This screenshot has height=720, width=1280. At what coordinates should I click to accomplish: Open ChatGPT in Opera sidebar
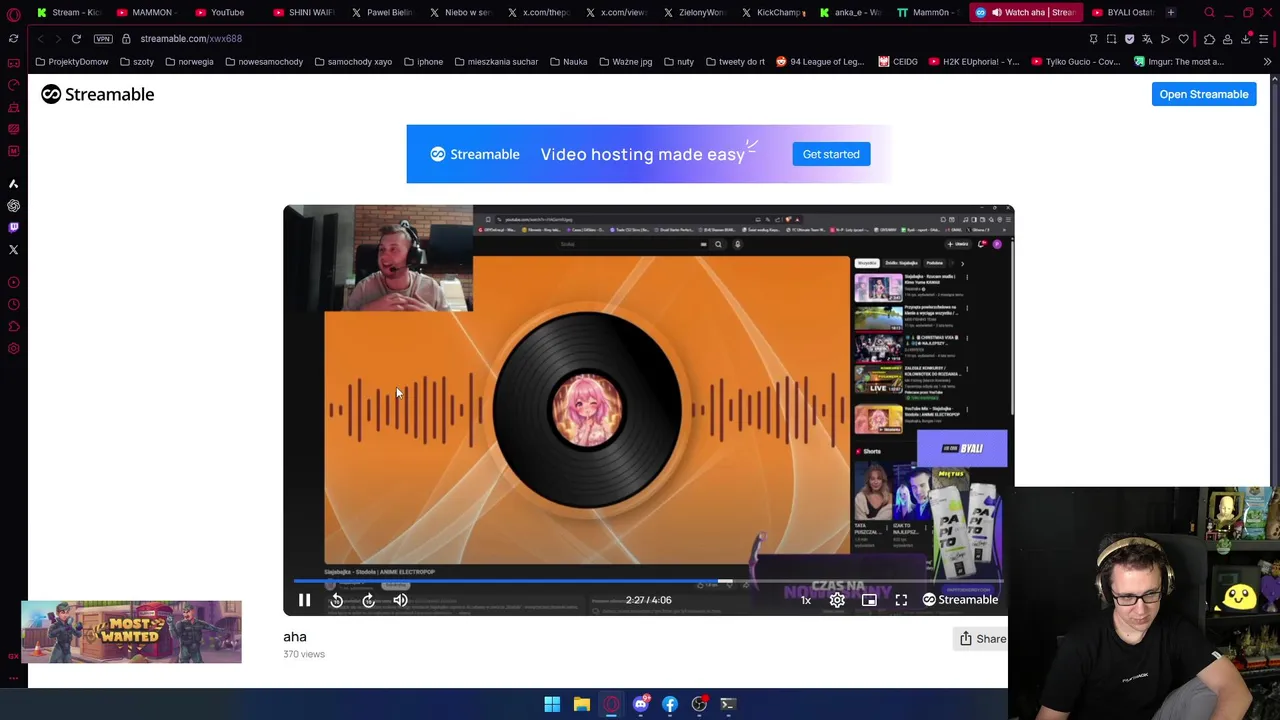[x=13, y=206]
